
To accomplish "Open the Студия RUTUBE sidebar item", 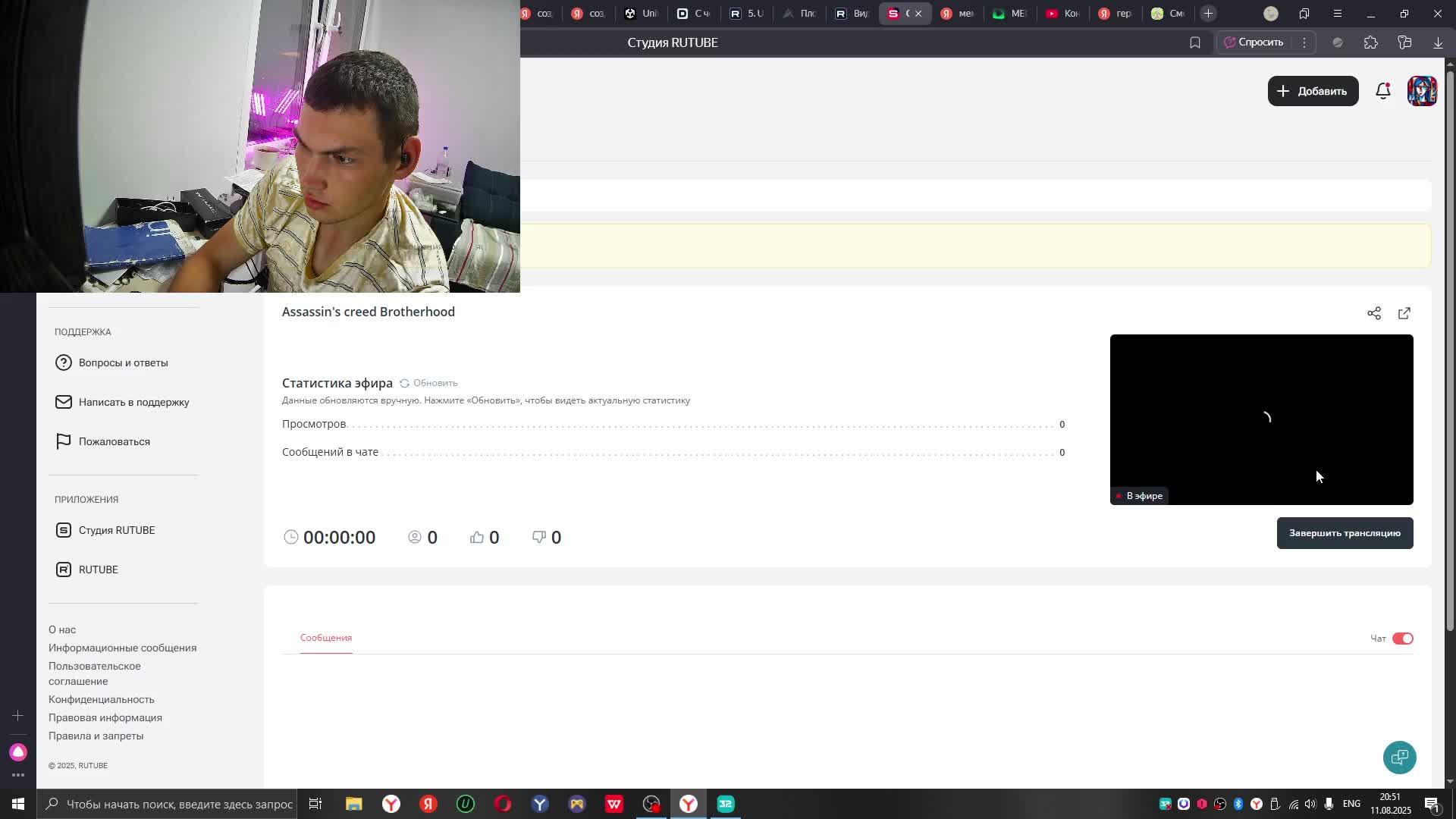I will pos(116,530).
